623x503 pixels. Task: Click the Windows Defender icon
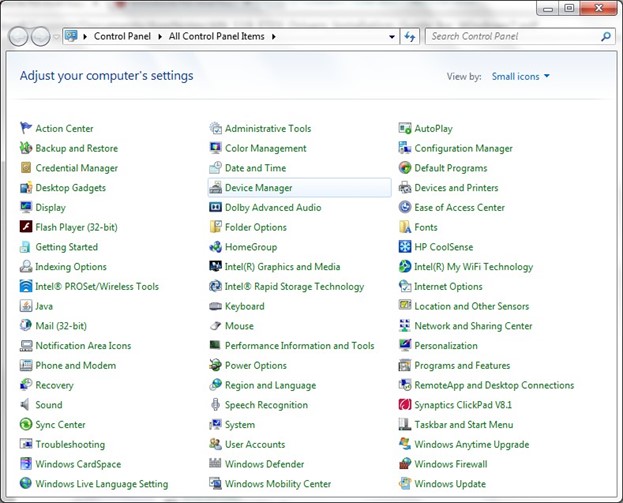[216, 464]
